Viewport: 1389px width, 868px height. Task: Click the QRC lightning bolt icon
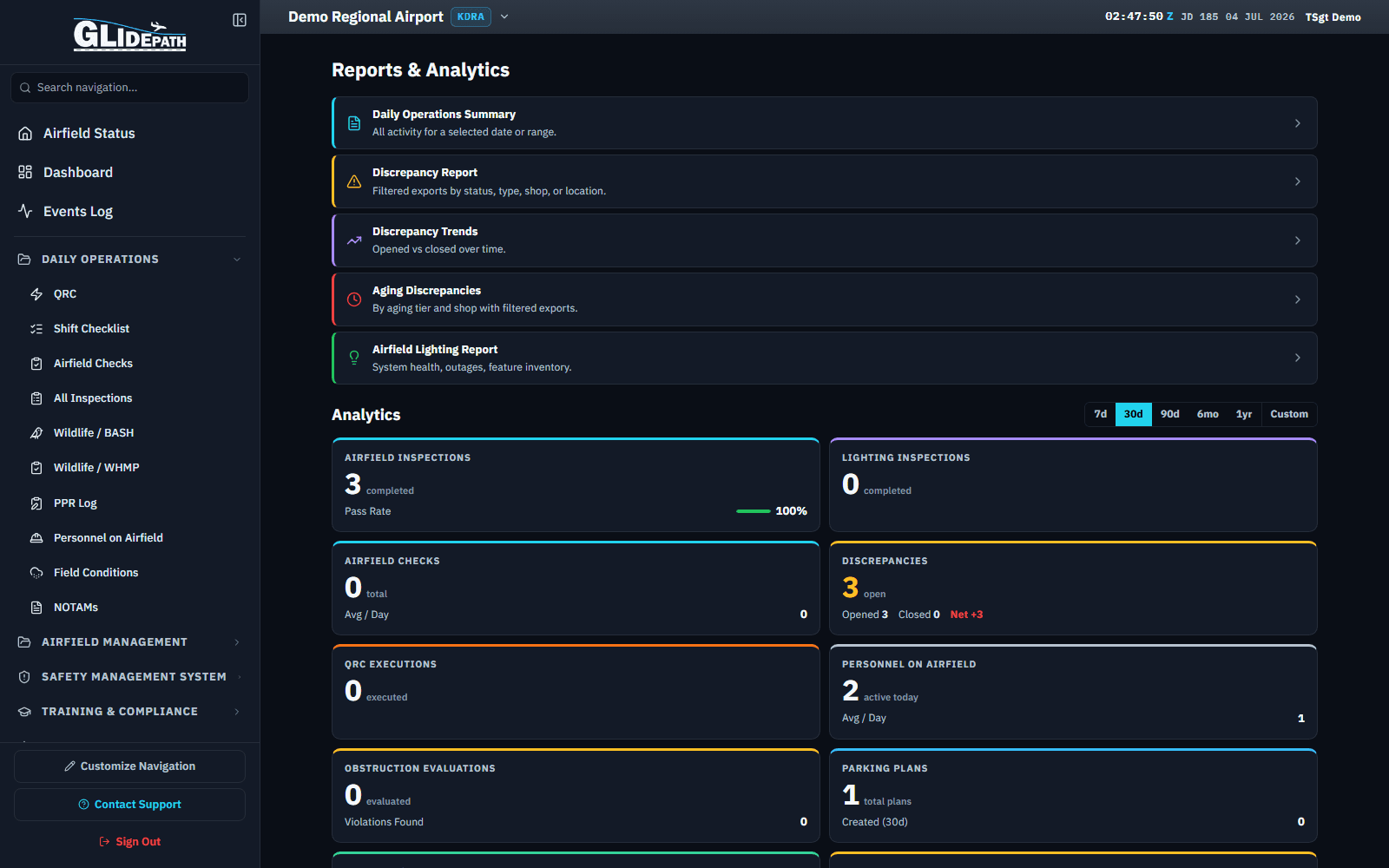tap(36, 294)
